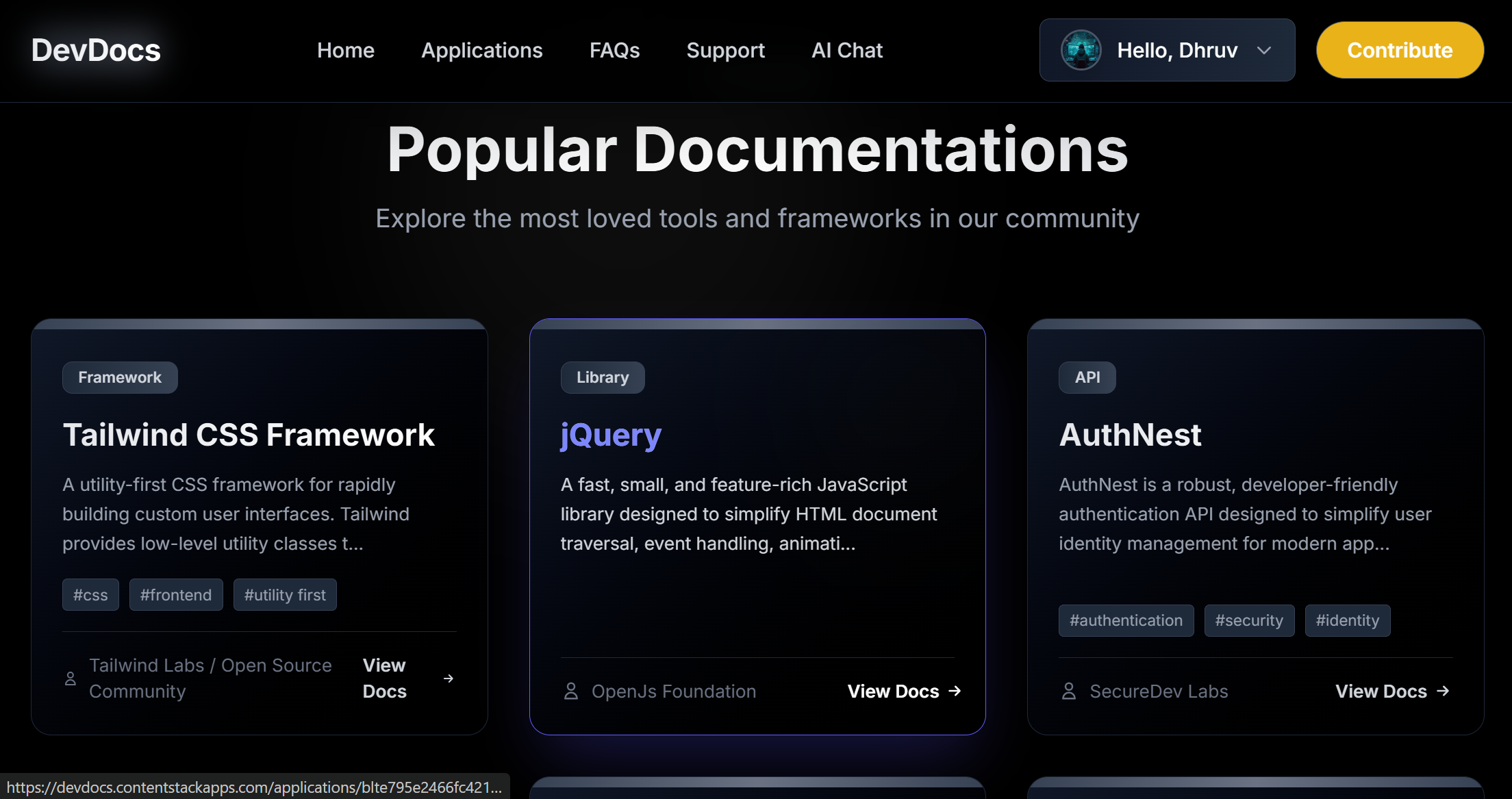This screenshot has width=1512, height=799.
Task: Select the #frontend tag
Action: 176,595
